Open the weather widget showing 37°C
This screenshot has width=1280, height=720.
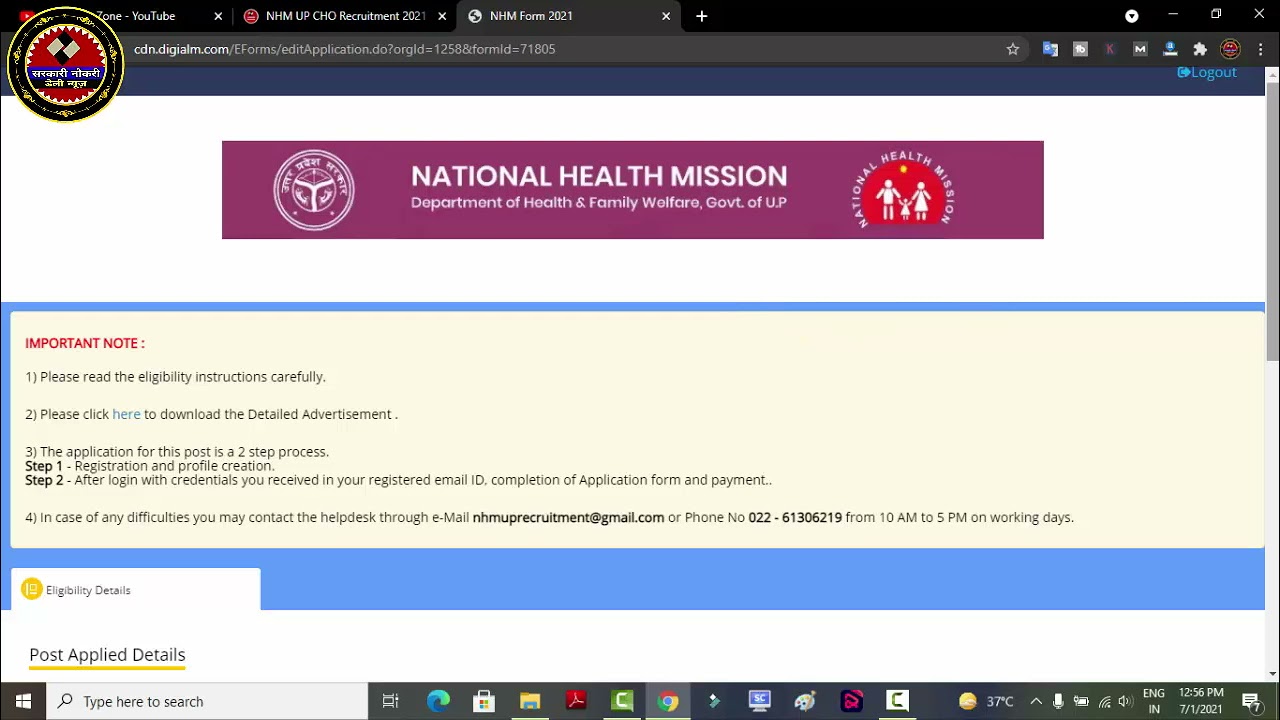986,701
